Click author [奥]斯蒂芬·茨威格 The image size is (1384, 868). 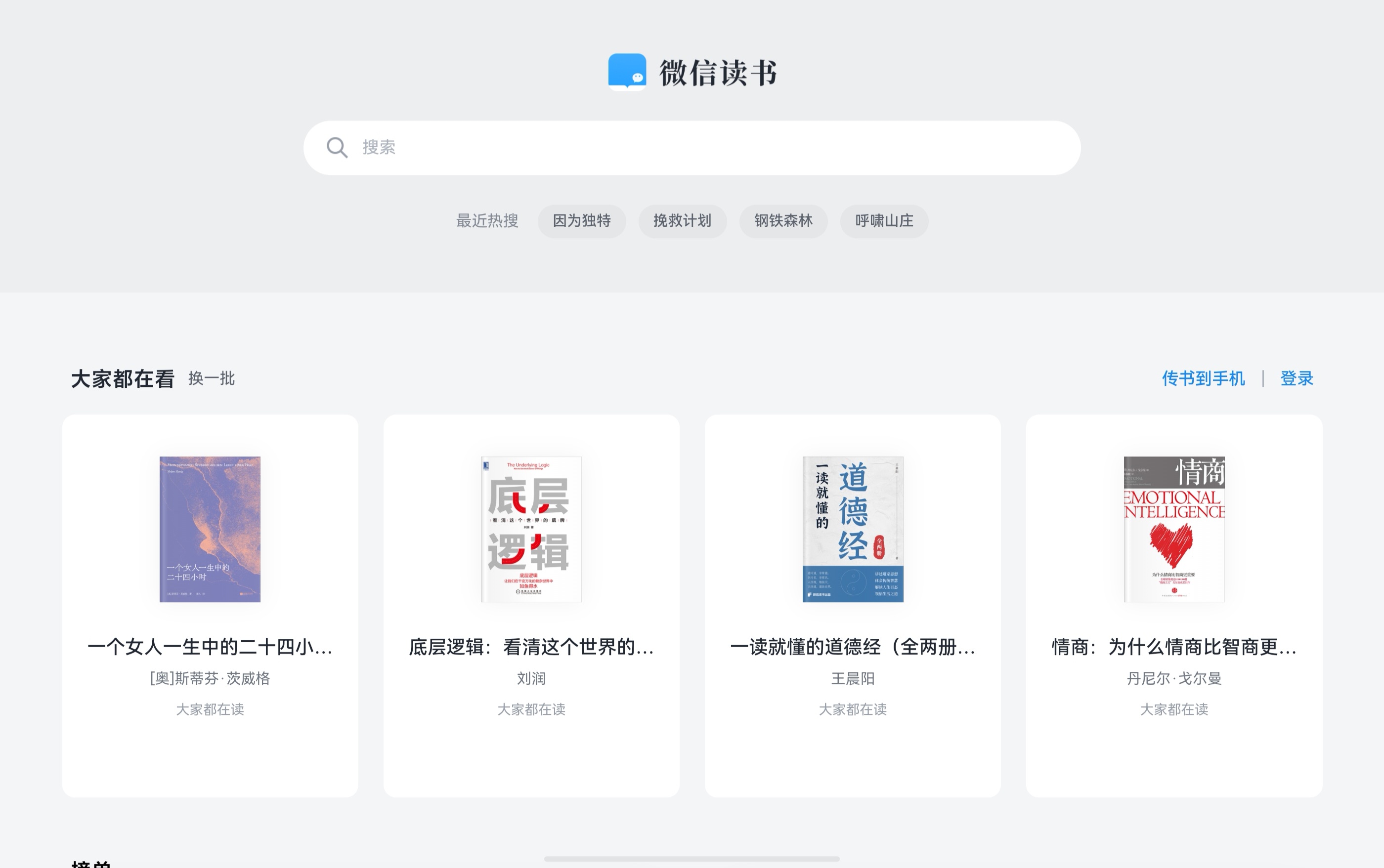(x=210, y=679)
